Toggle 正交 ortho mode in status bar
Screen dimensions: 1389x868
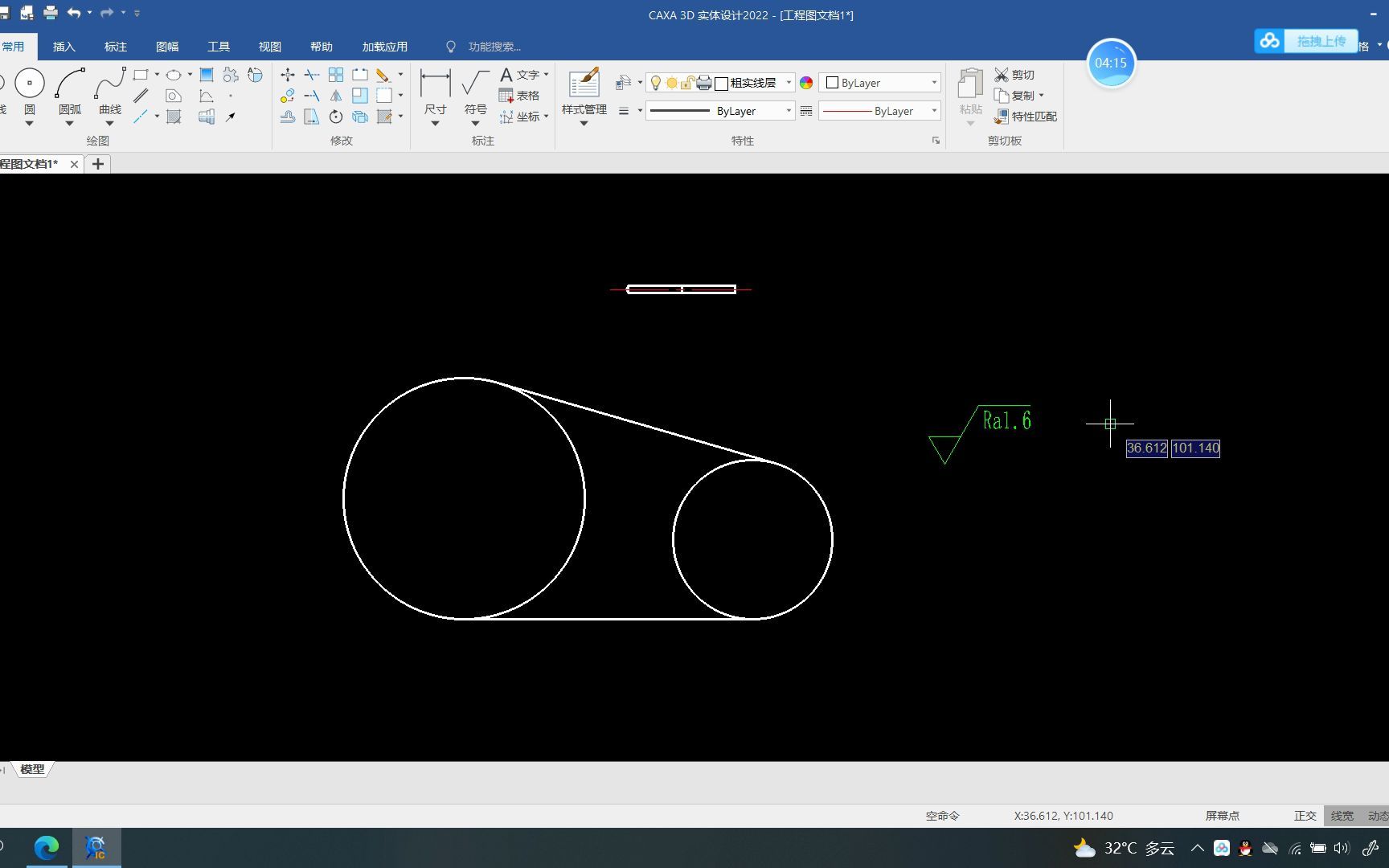[x=1305, y=816]
